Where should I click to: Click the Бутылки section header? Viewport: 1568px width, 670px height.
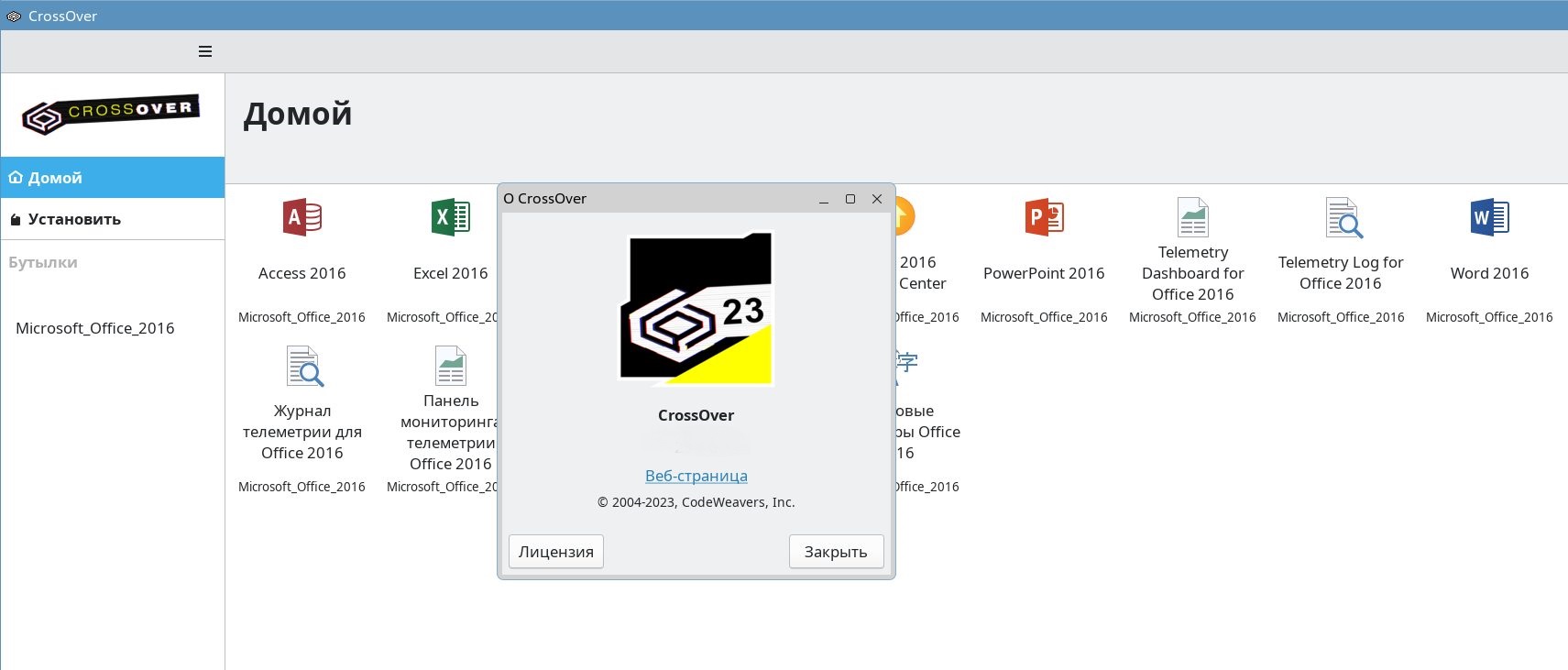43,262
